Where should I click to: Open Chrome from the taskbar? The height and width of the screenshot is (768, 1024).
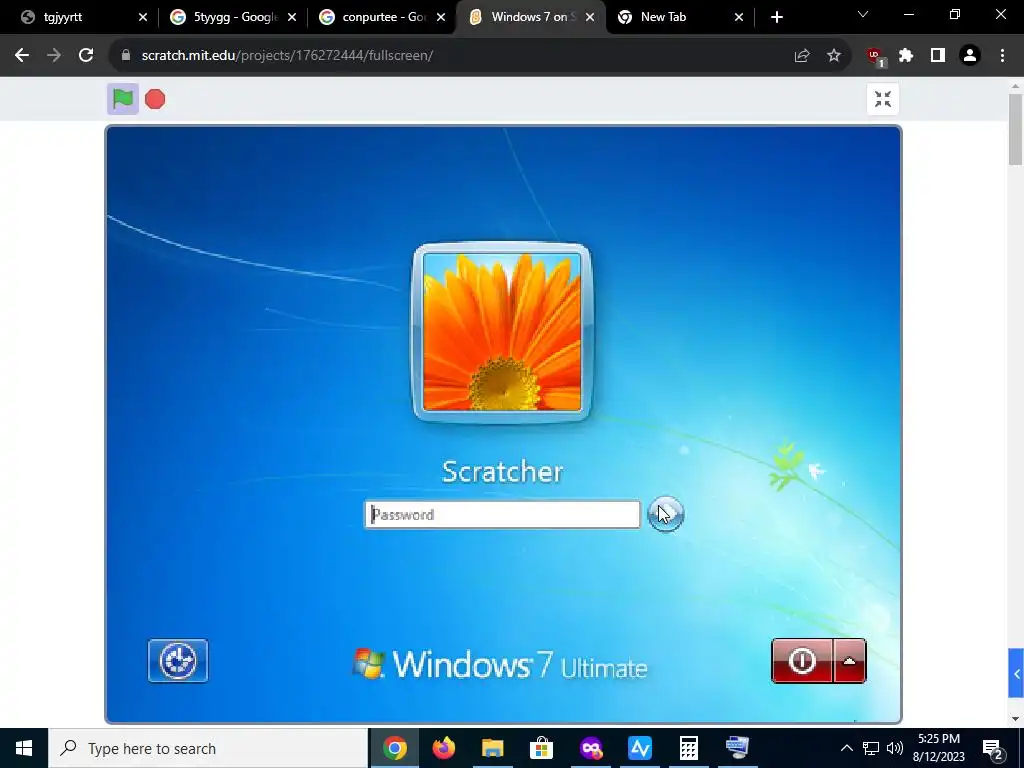point(394,748)
